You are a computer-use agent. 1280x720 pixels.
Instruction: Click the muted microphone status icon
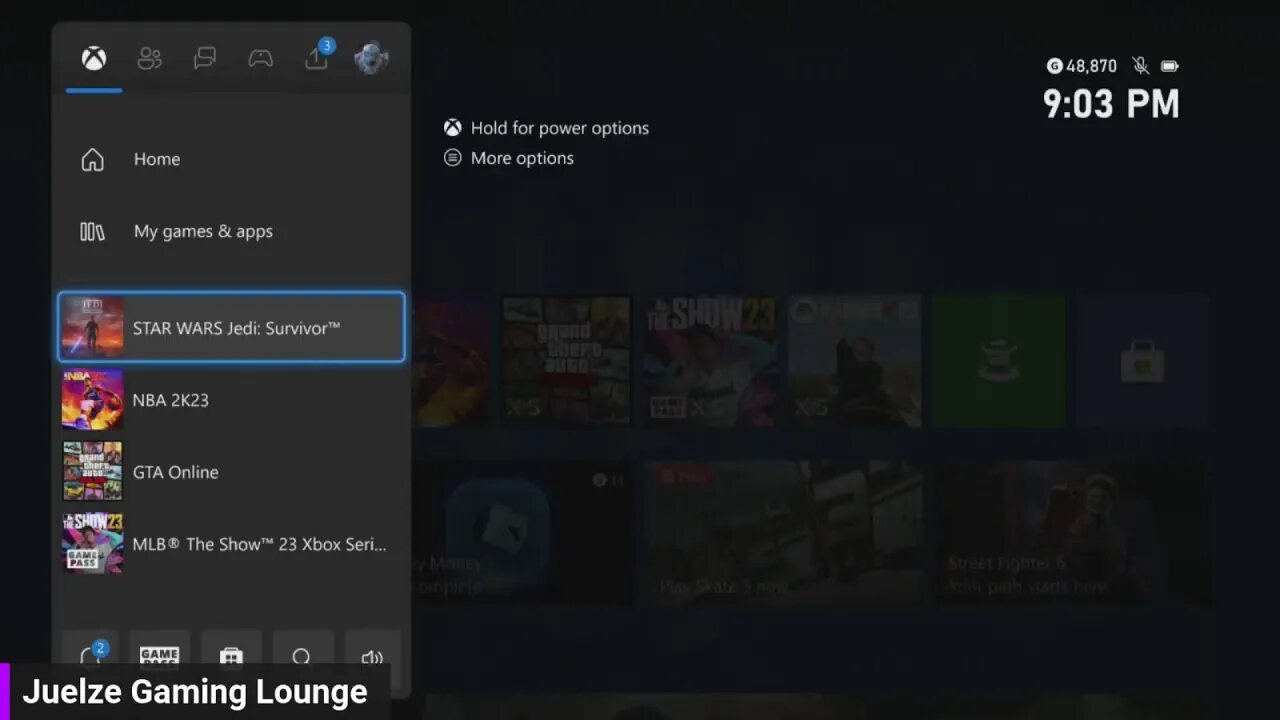[x=1140, y=66]
